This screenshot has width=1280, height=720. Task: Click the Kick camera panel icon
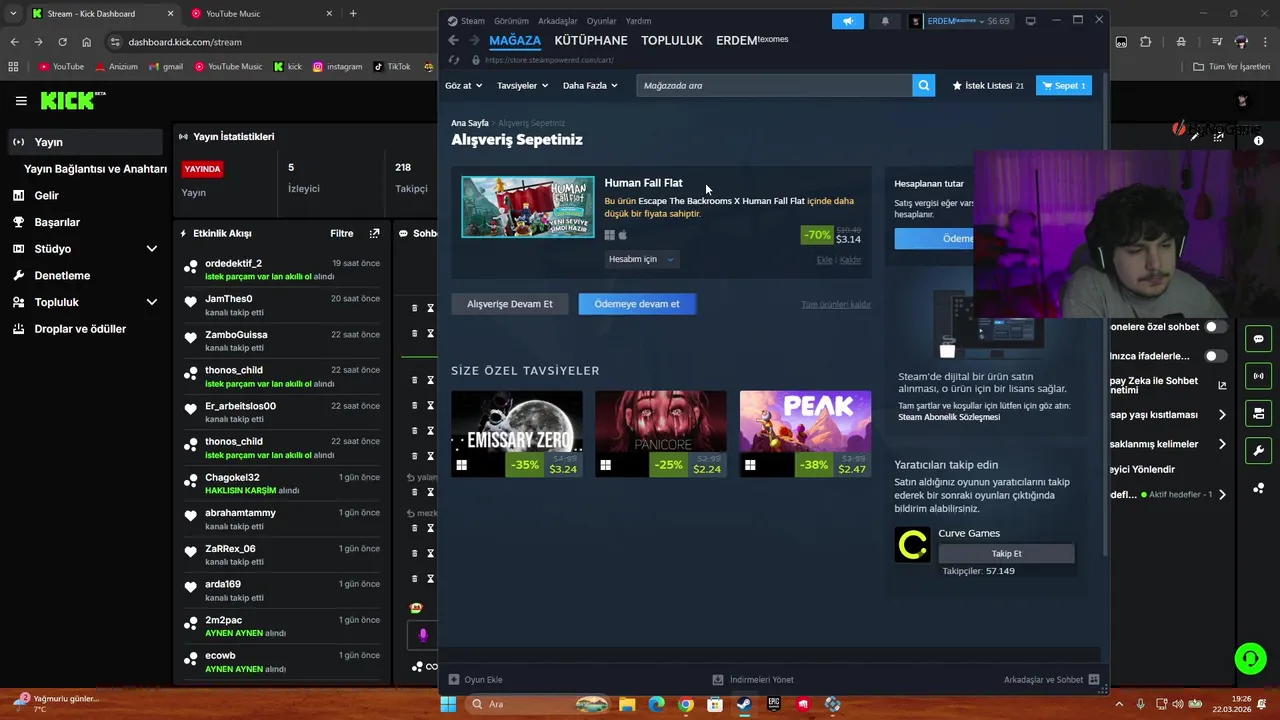1258,413
